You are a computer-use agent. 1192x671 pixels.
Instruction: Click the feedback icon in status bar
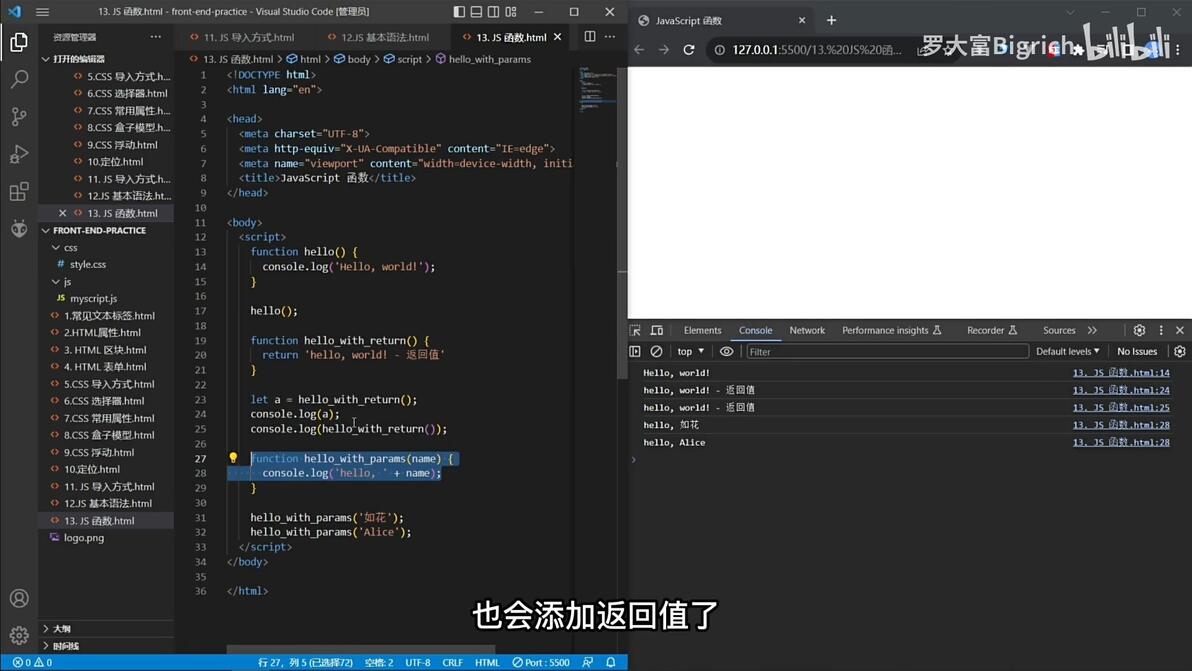pyautogui.click(x=588, y=663)
